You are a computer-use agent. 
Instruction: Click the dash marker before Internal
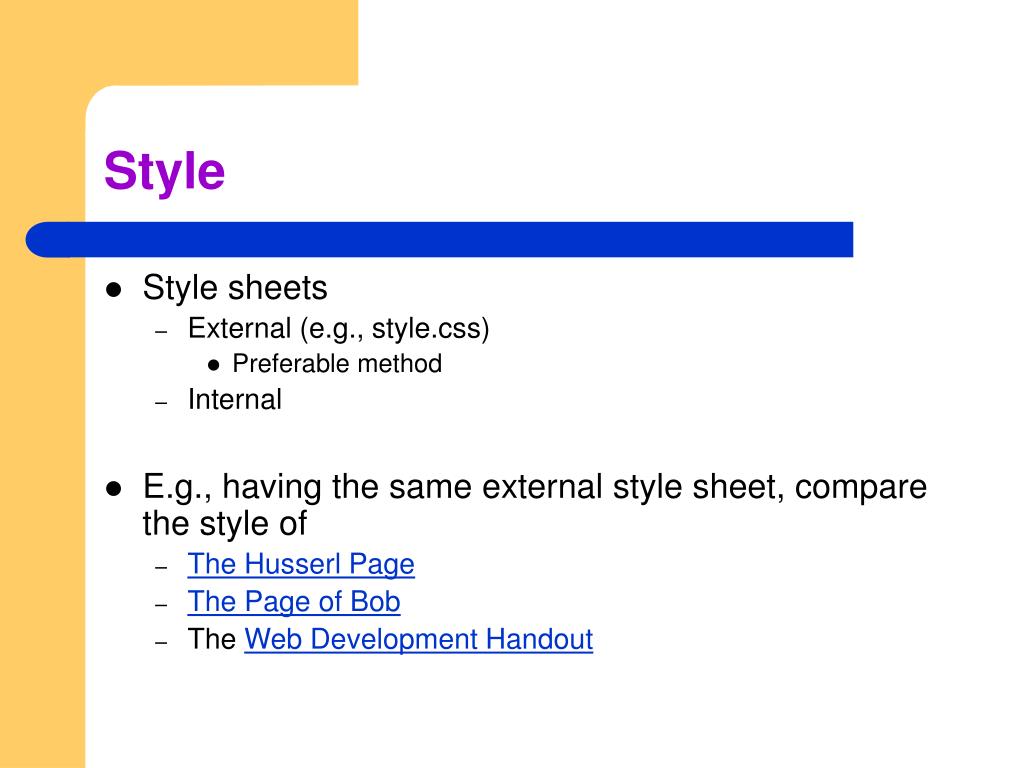pos(161,403)
